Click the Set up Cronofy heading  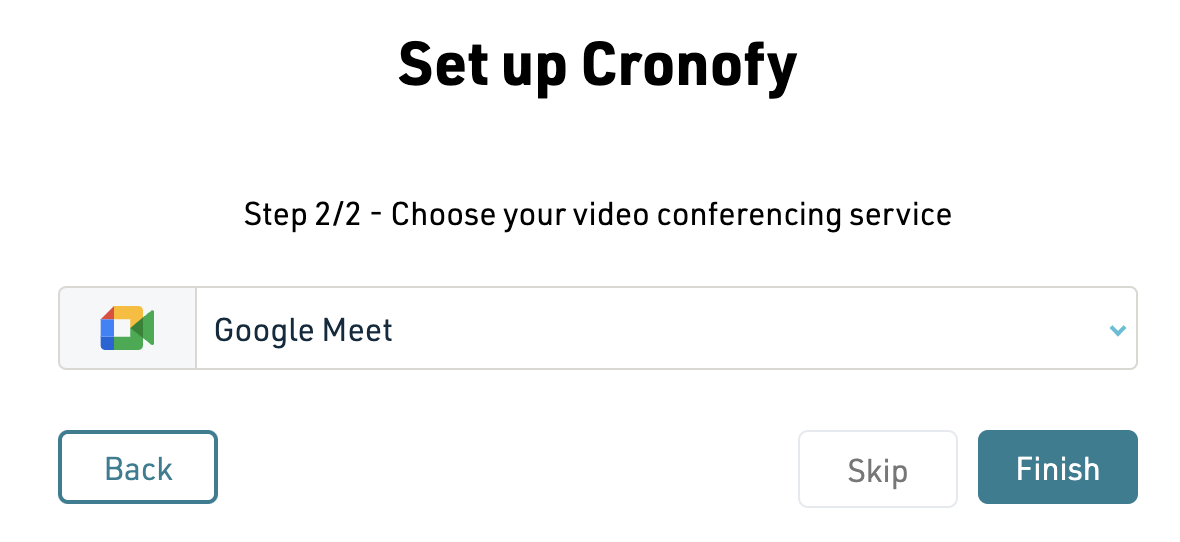[x=597, y=65]
